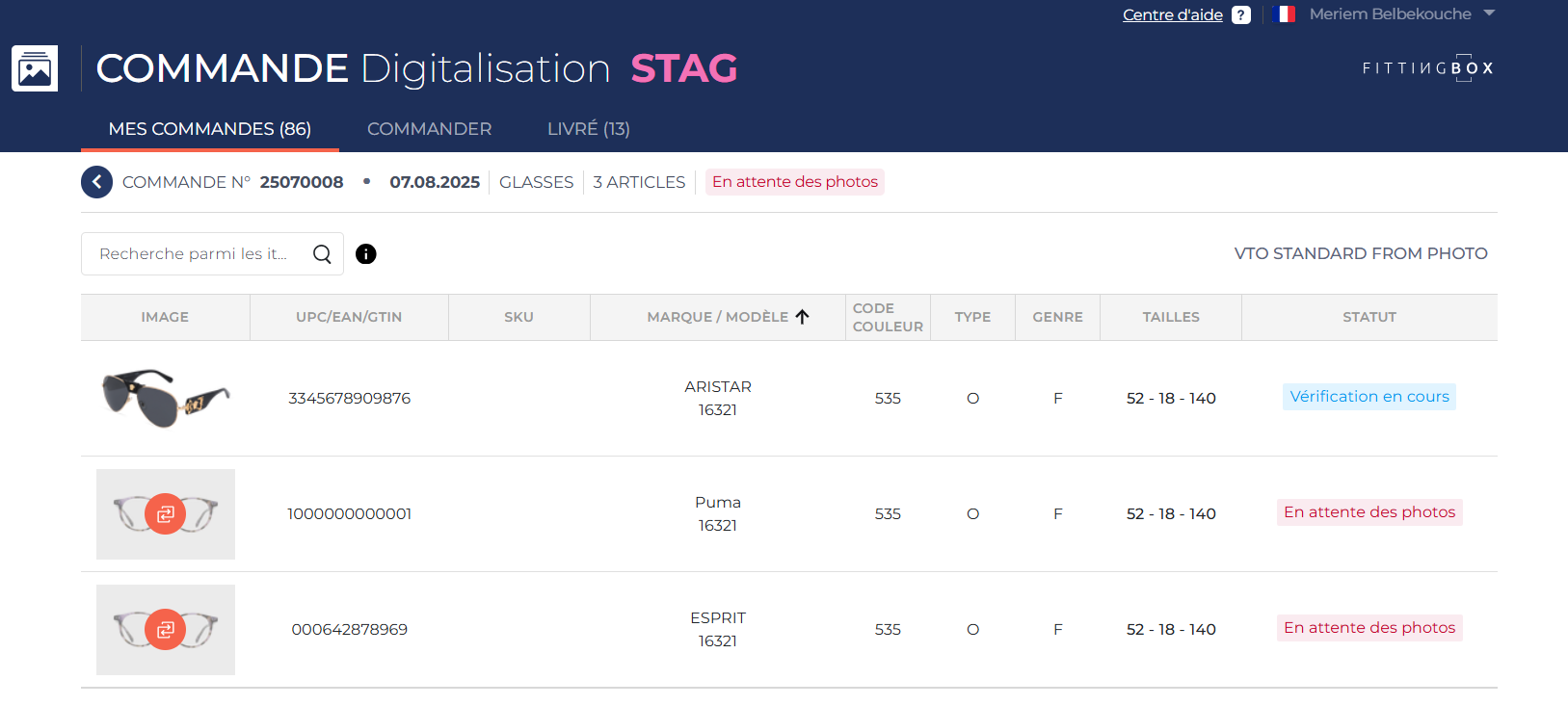This screenshot has width=1568, height=706.
Task: Sort by the UPC/EAN/GTIN column header
Action: 349,317
